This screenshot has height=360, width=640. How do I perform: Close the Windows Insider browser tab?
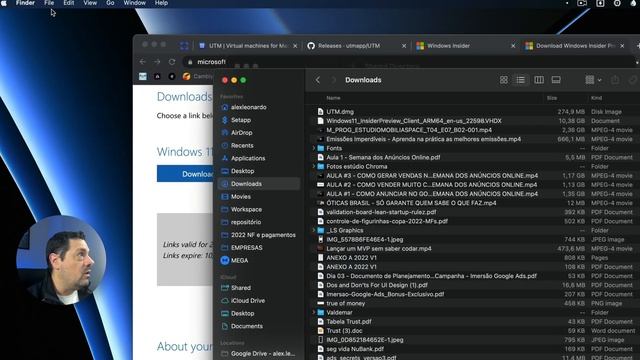coord(513,46)
